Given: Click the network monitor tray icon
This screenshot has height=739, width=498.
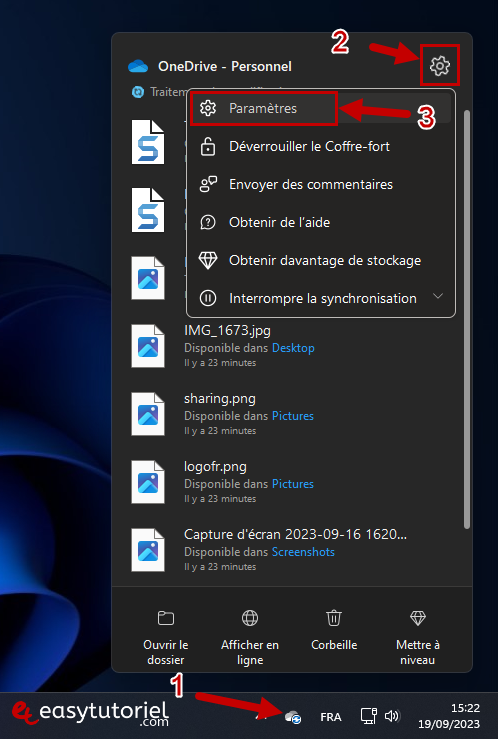Looking at the screenshot, I should point(368,716).
